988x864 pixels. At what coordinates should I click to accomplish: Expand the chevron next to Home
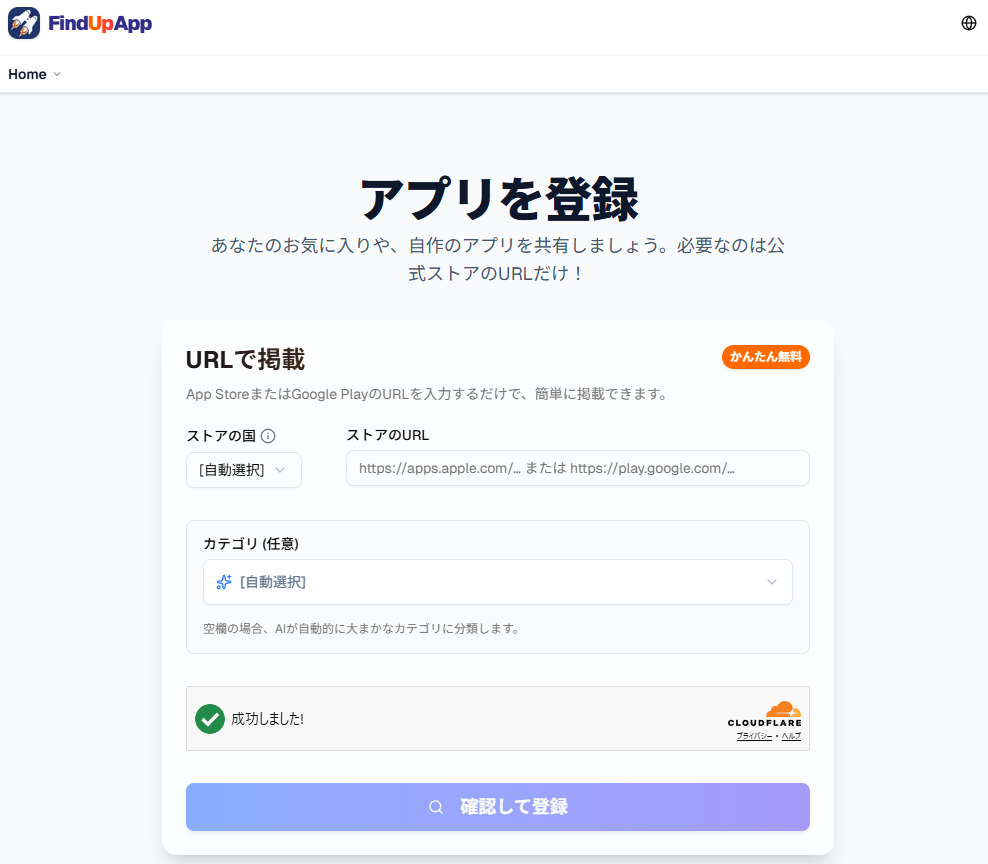tap(57, 74)
